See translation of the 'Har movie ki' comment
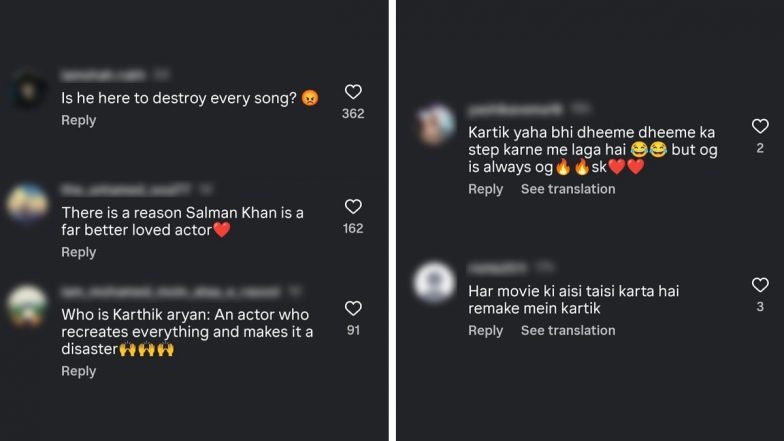 (x=568, y=330)
